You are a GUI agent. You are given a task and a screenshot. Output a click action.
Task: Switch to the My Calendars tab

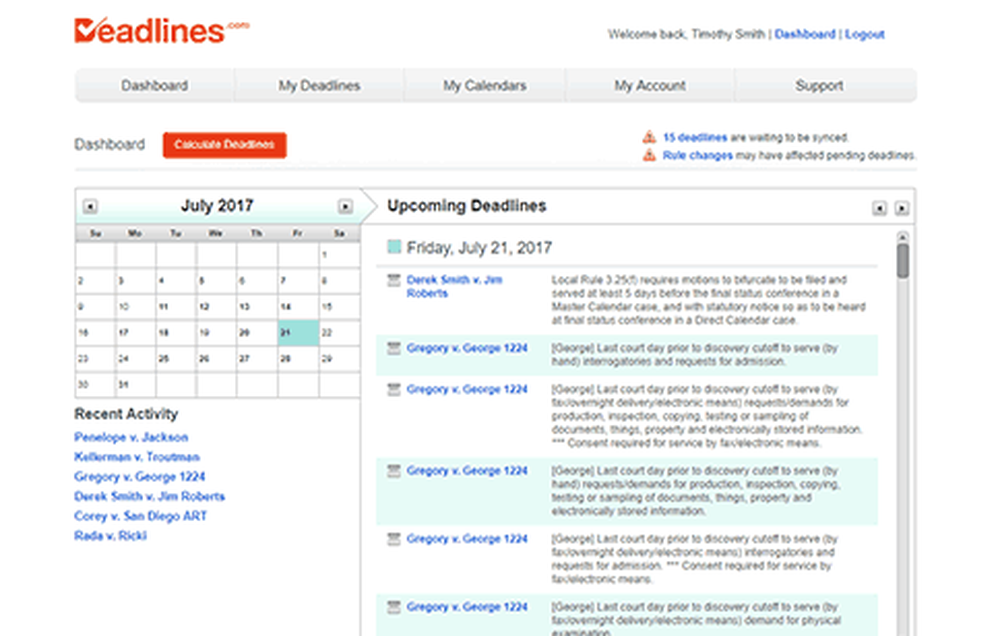(485, 86)
